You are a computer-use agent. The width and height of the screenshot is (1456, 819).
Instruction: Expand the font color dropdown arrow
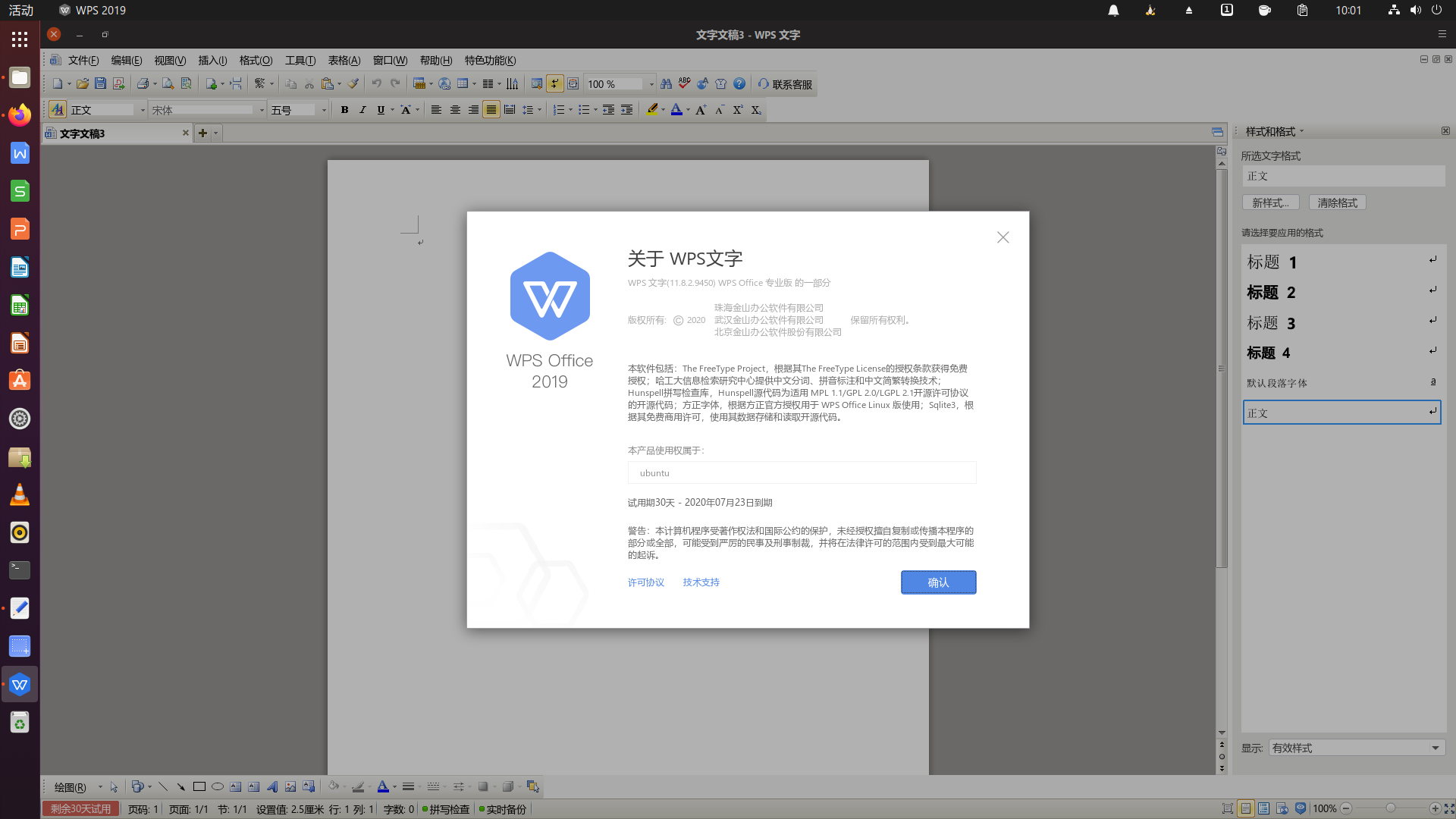click(x=688, y=110)
